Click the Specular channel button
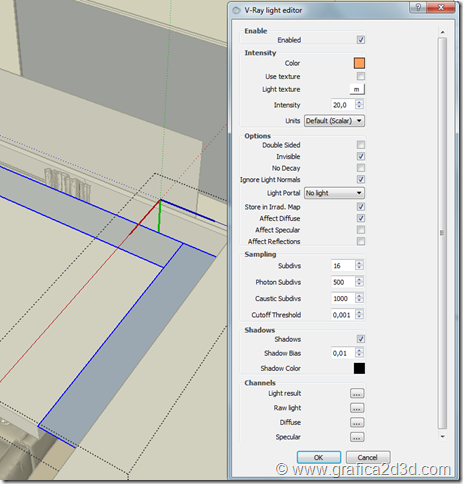Viewport: 463px width, 484px height. [x=357, y=437]
